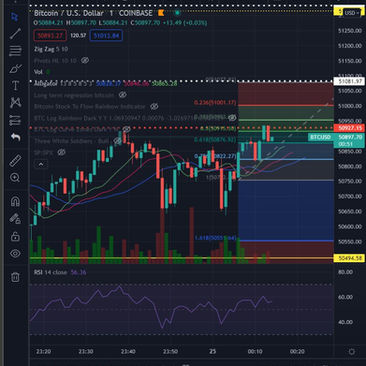Click the RSI 60.00 scale value
Viewport: 366px width, 366px height.
coord(346,297)
